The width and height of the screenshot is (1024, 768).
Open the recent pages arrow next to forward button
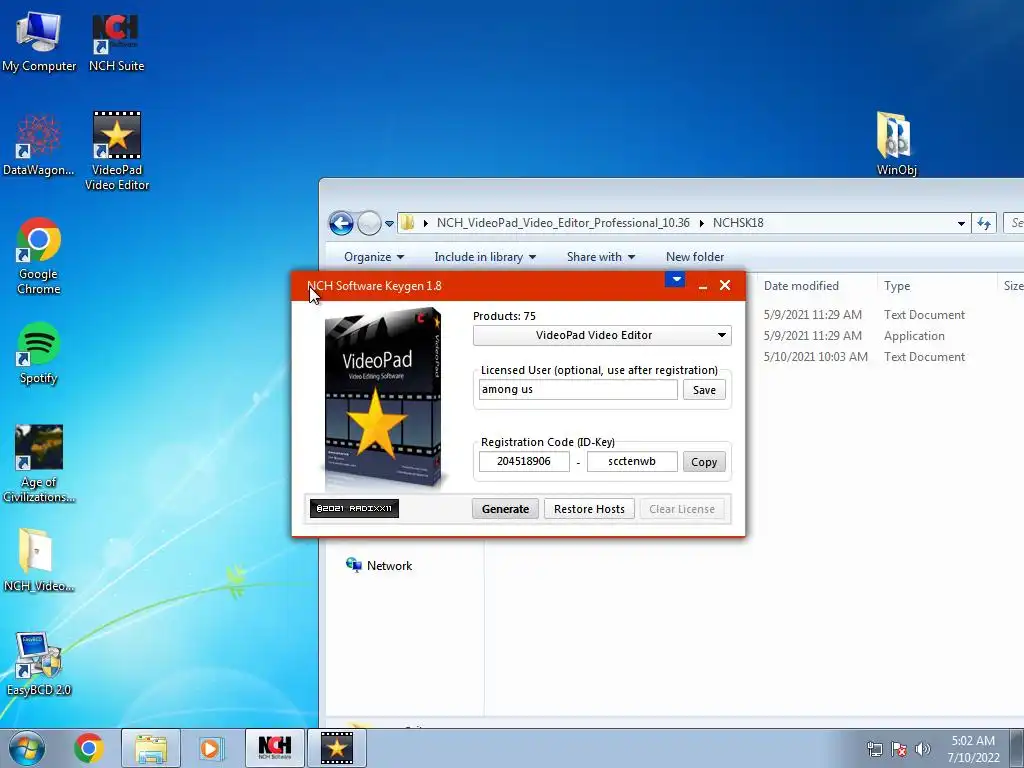tap(389, 223)
